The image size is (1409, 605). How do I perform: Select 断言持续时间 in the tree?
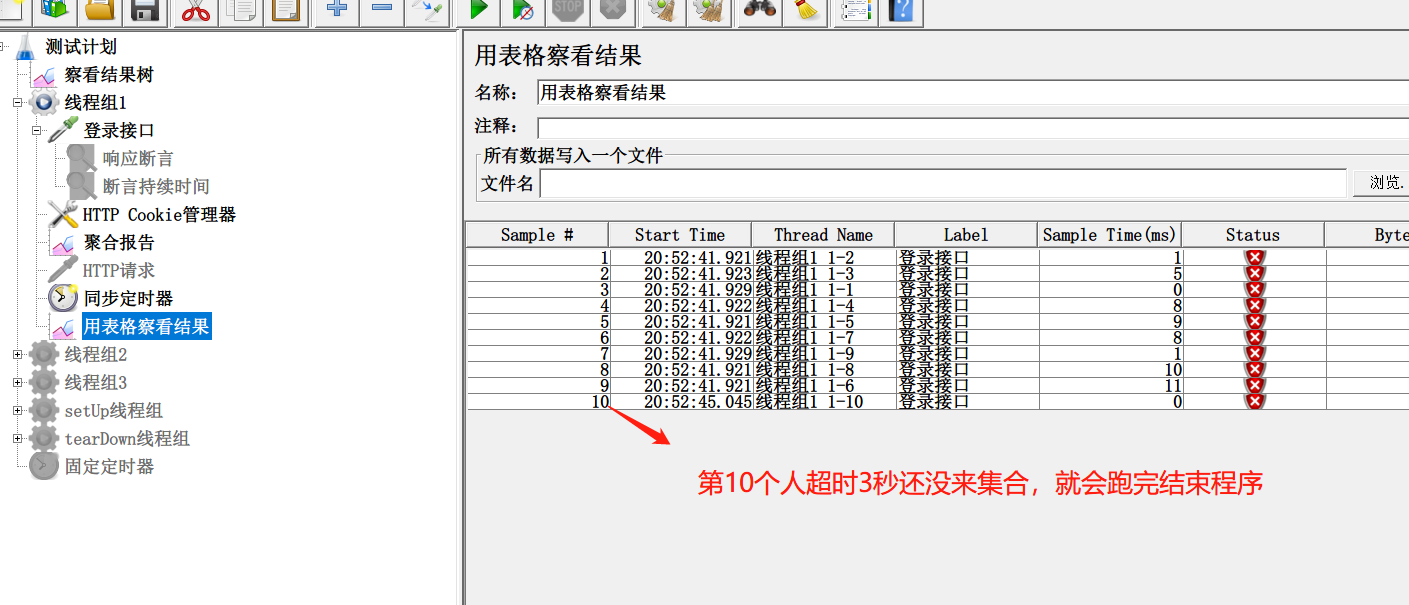[x=156, y=187]
